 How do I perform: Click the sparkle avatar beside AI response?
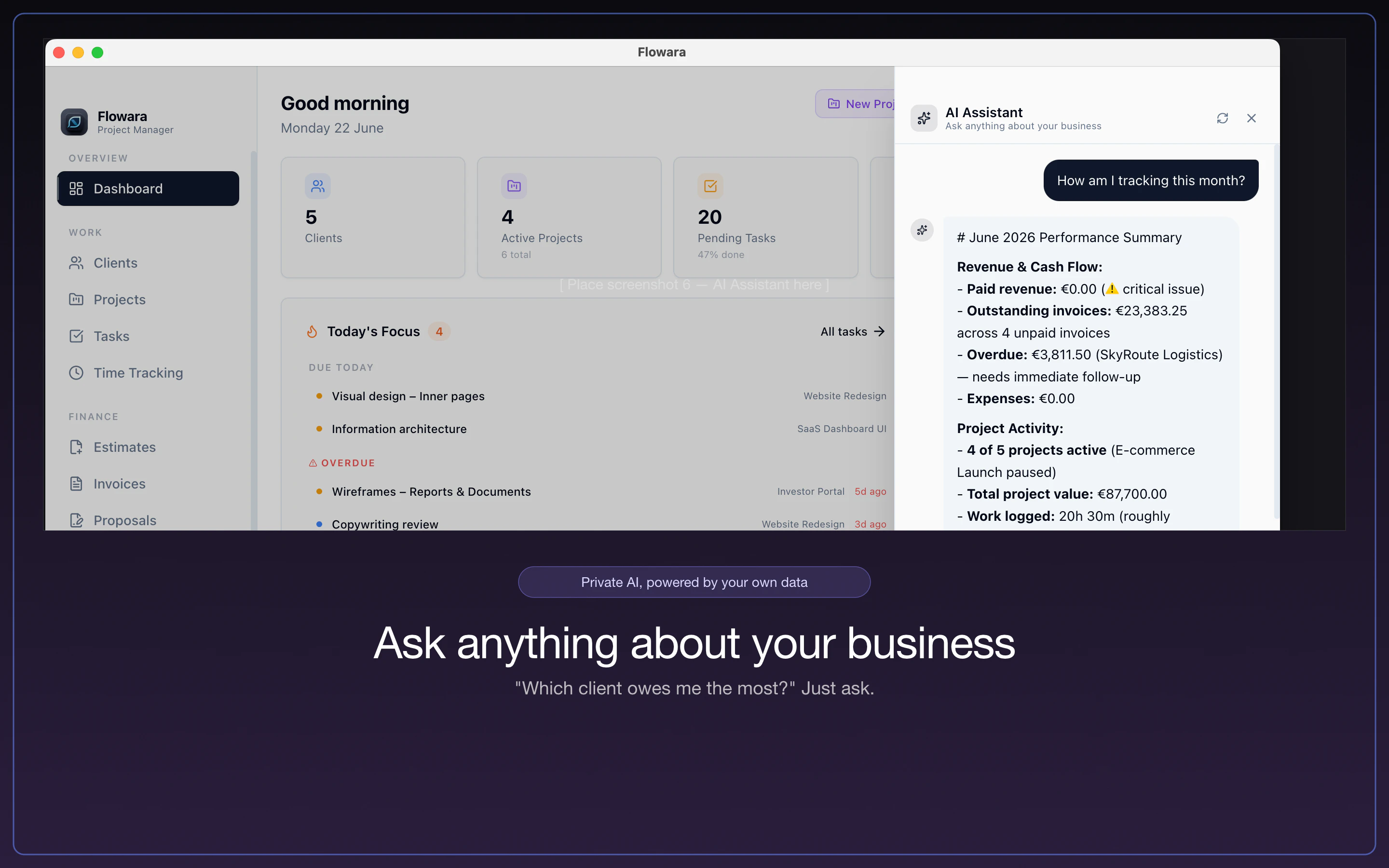click(x=922, y=230)
